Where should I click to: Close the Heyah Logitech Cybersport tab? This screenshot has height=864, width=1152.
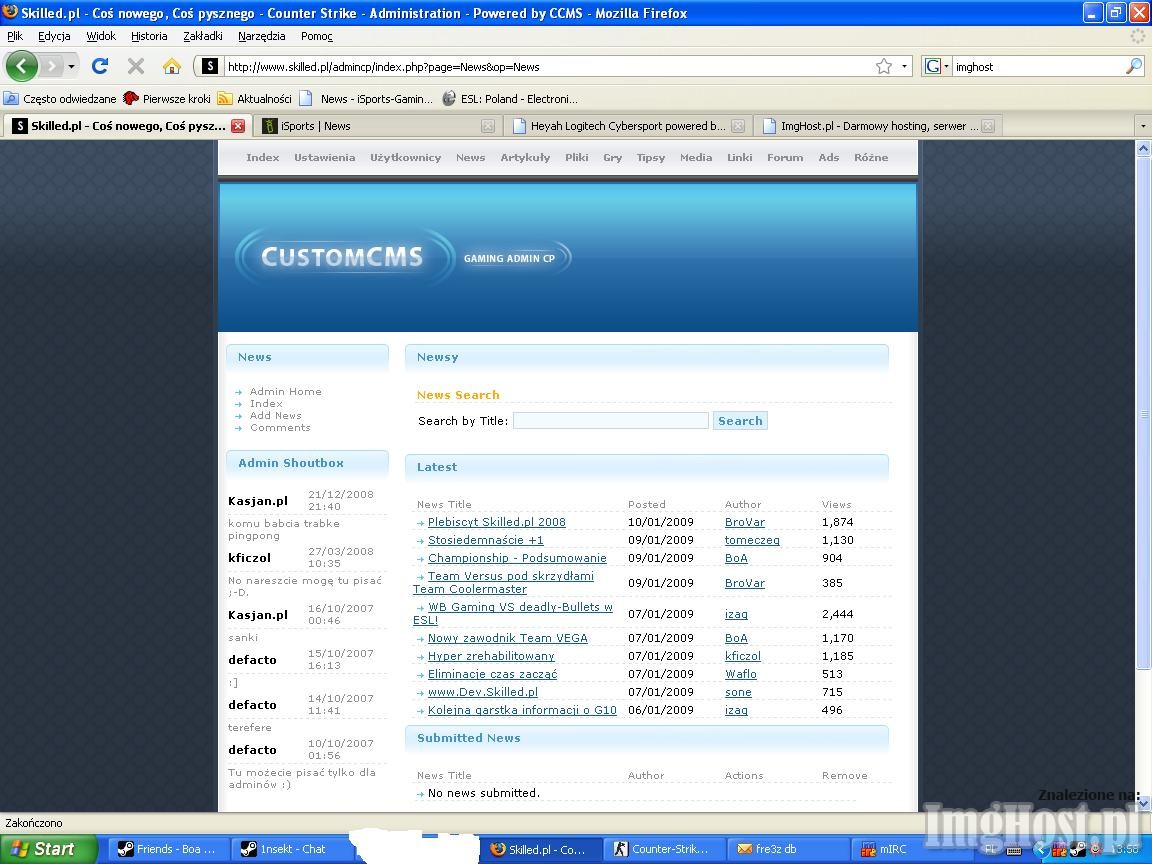coord(738,126)
